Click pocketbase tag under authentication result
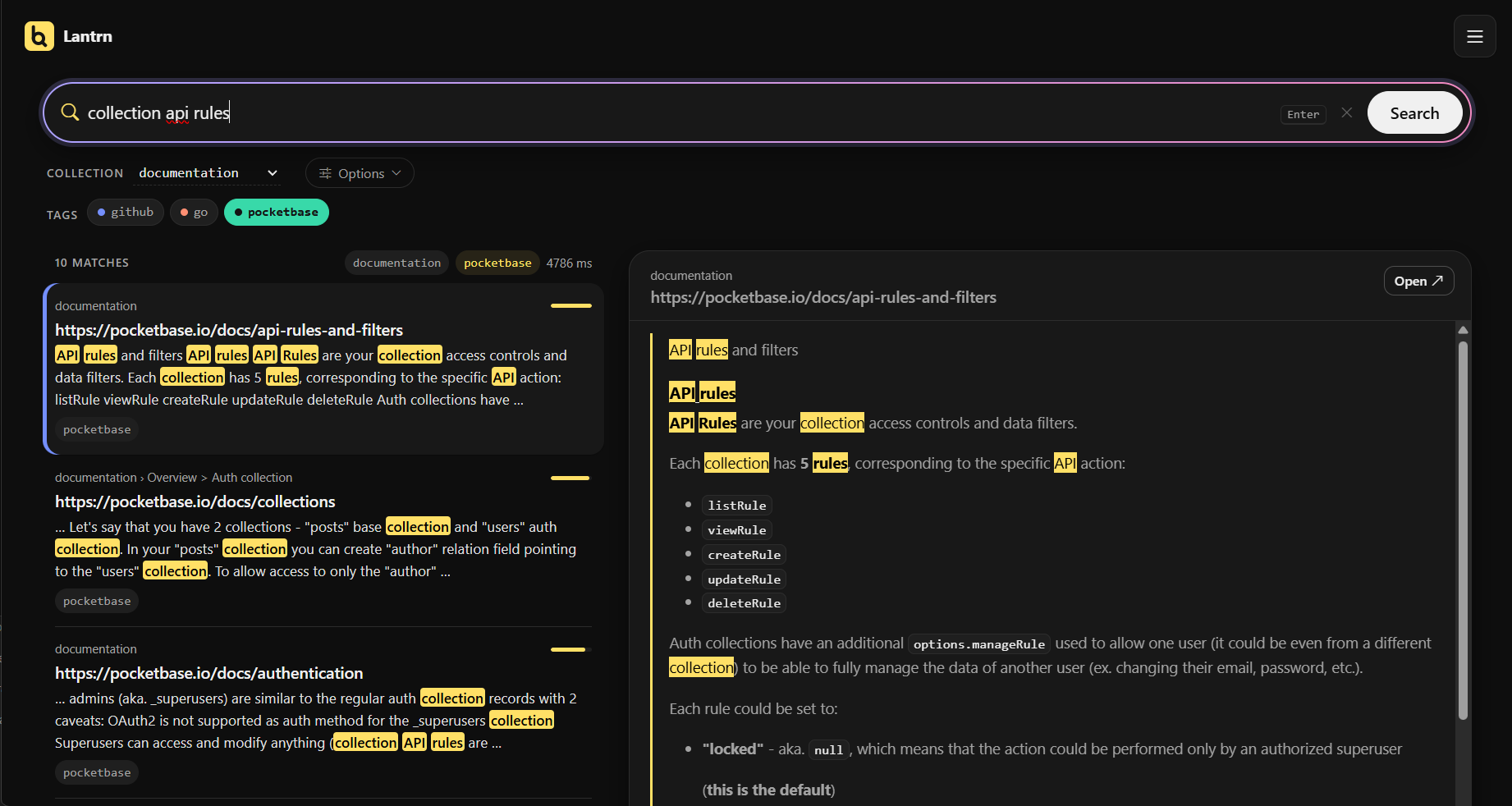1512x806 pixels. point(97,772)
